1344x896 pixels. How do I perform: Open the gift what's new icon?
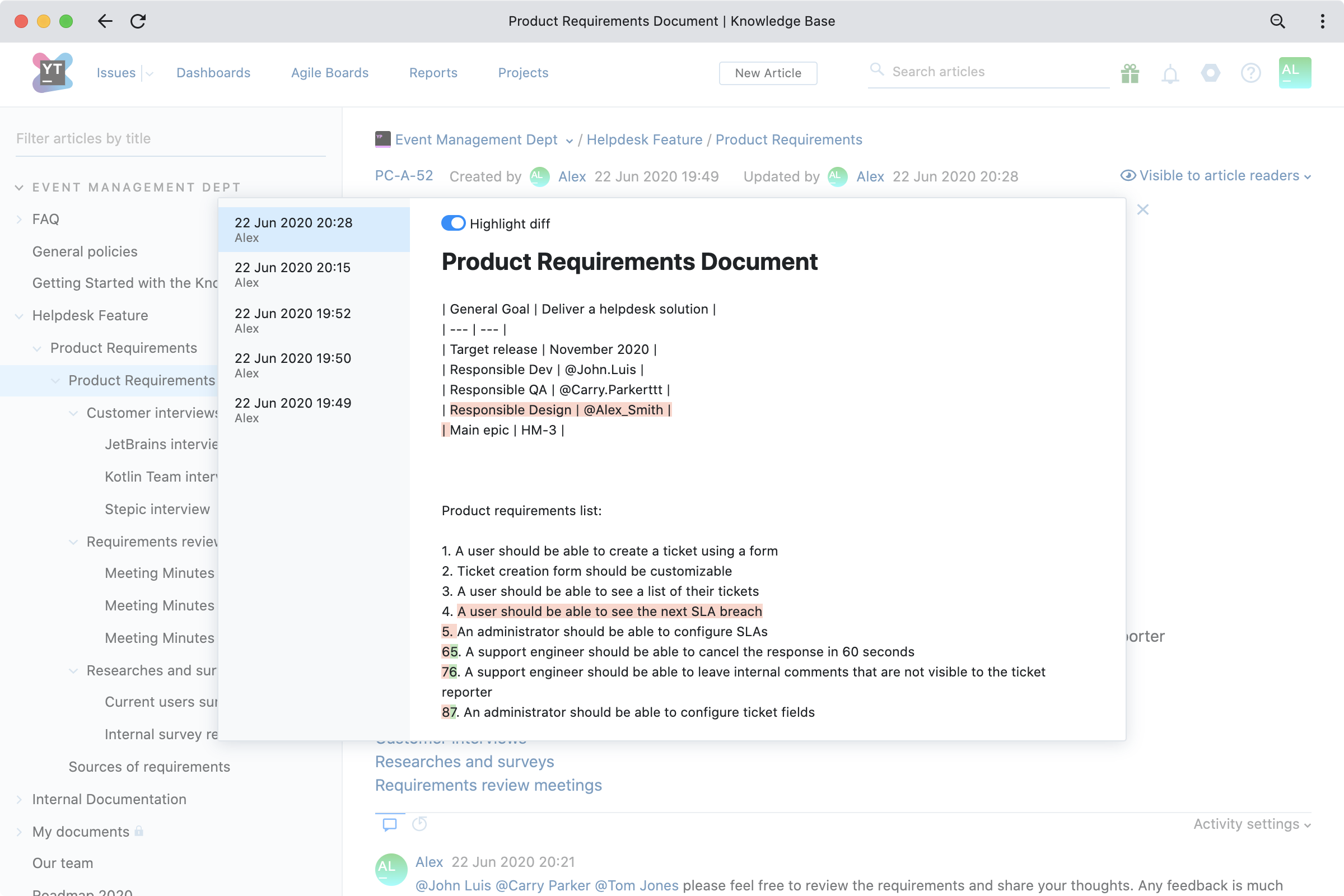point(1130,73)
